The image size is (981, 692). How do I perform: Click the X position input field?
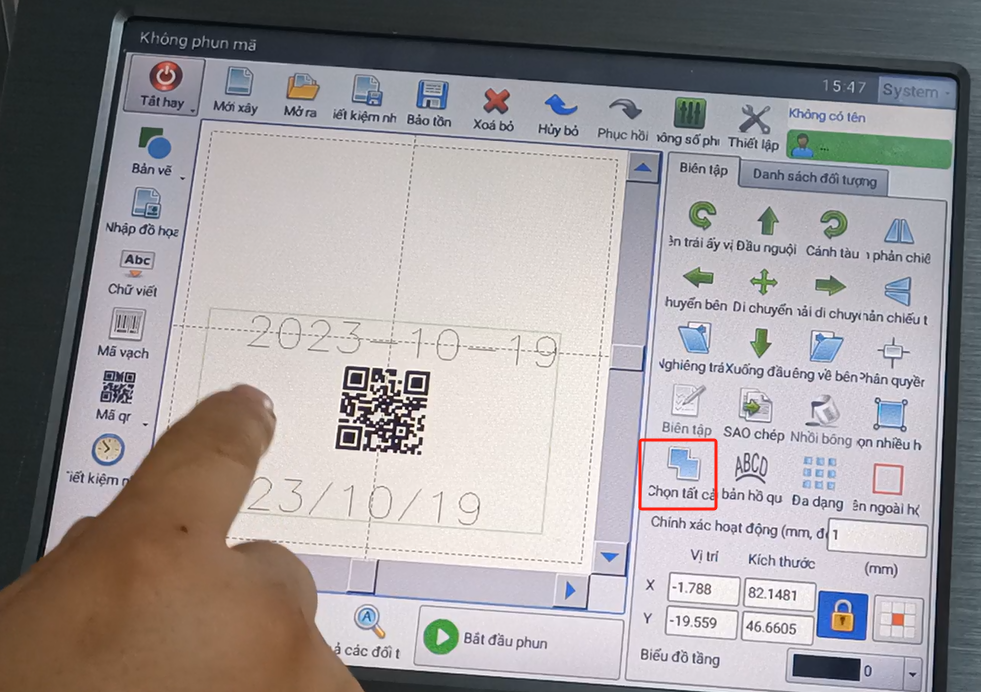[x=703, y=590]
